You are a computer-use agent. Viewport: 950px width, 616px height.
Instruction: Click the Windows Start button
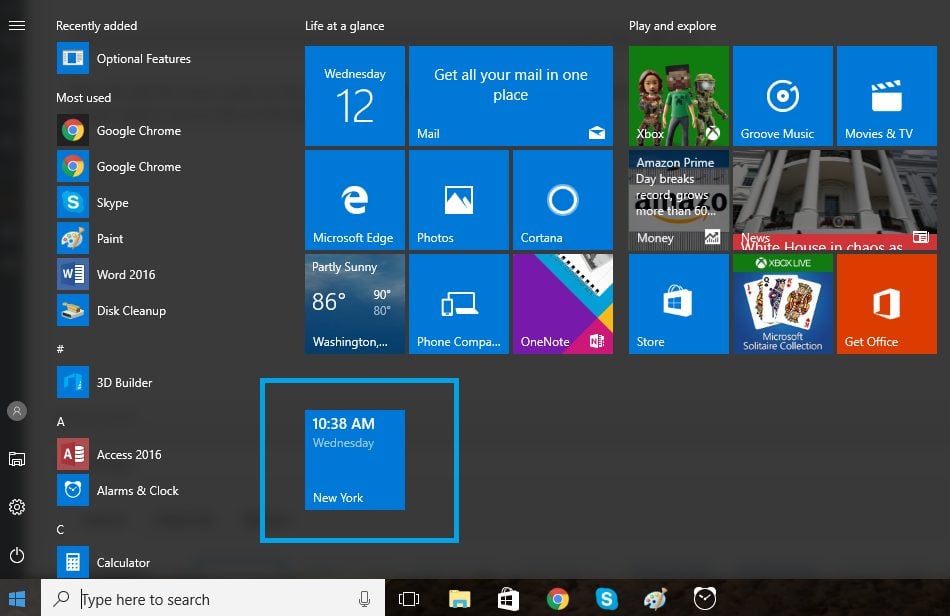(17, 598)
